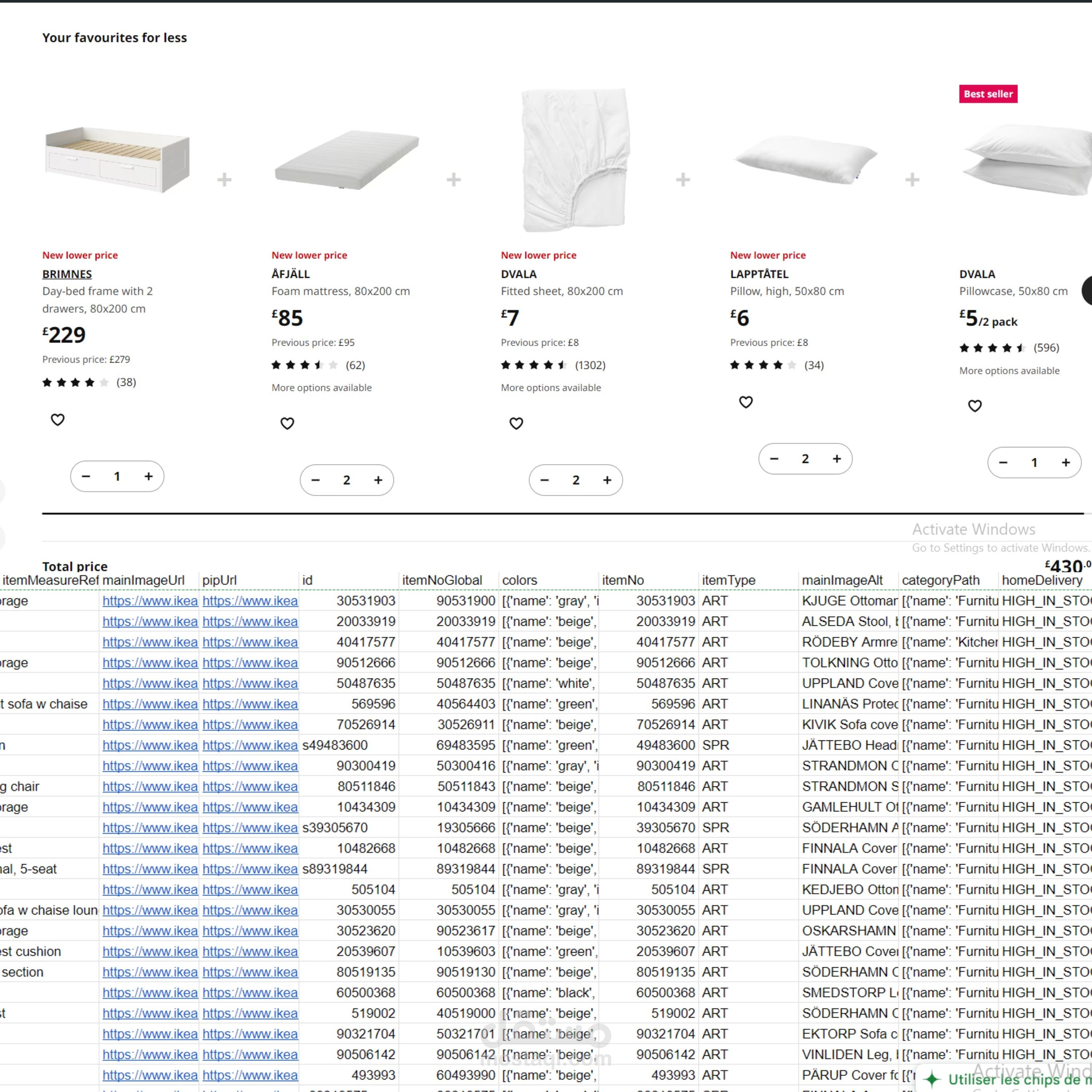Open DVALA title above 'Pillowcase, 50x80 cm'

point(977,274)
